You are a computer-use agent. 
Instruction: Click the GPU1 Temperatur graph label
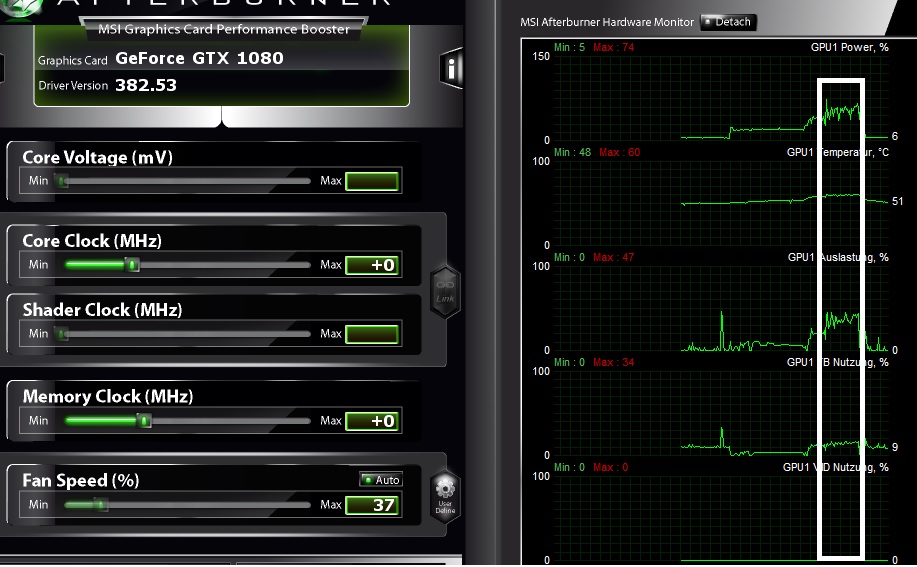(x=837, y=153)
